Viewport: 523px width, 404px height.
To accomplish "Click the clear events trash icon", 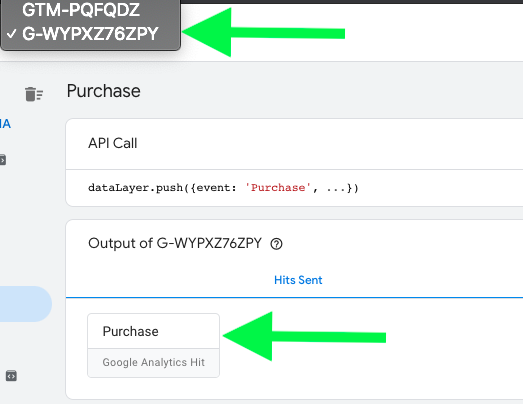I will pos(34,94).
